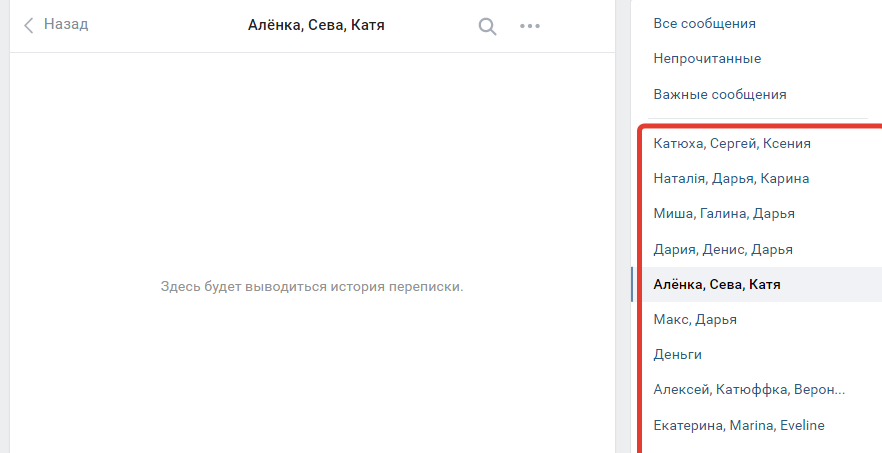Image resolution: width=882 pixels, height=453 pixels.
Task: Open search in the conversation header
Action: point(487,26)
